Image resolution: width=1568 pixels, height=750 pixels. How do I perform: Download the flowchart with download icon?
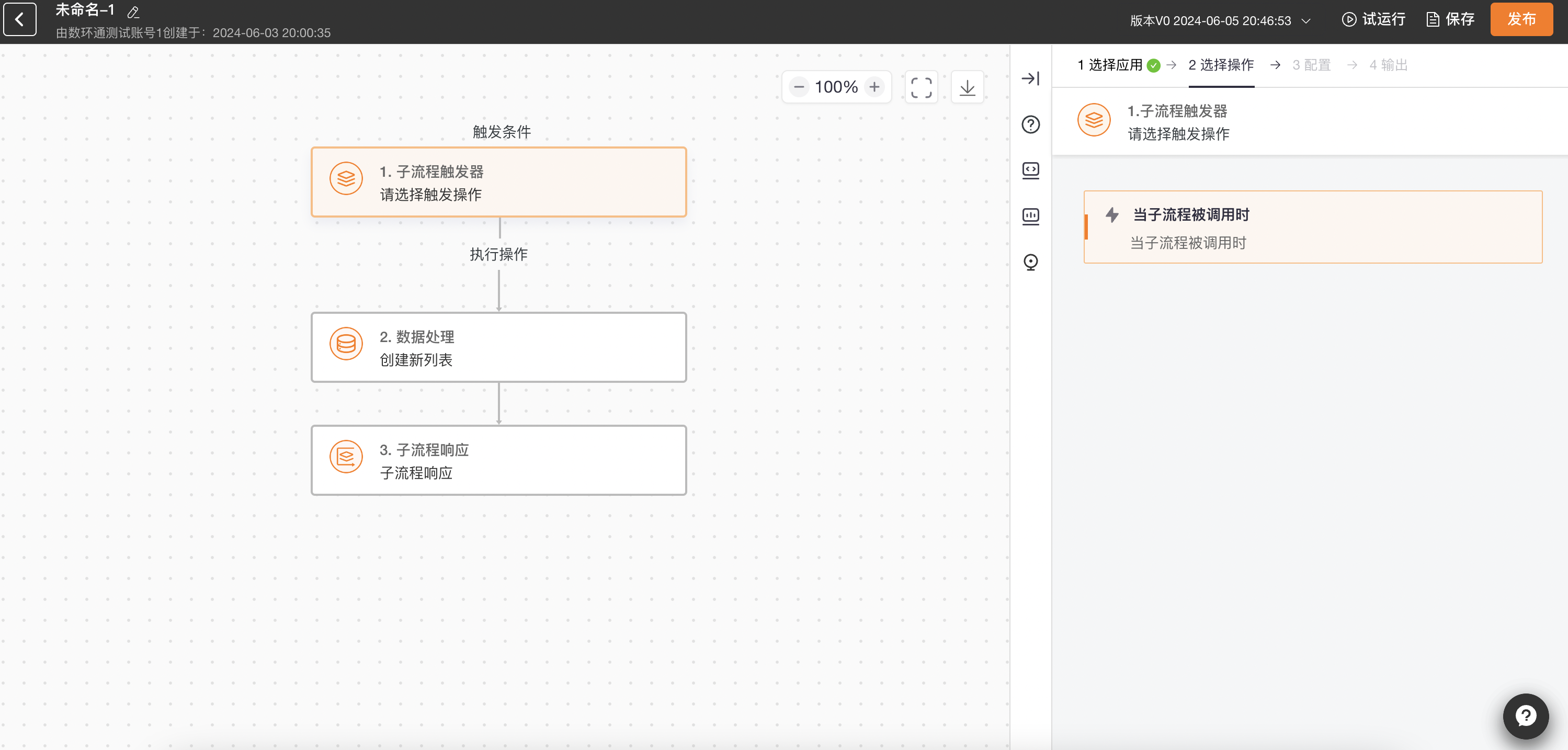967,87
